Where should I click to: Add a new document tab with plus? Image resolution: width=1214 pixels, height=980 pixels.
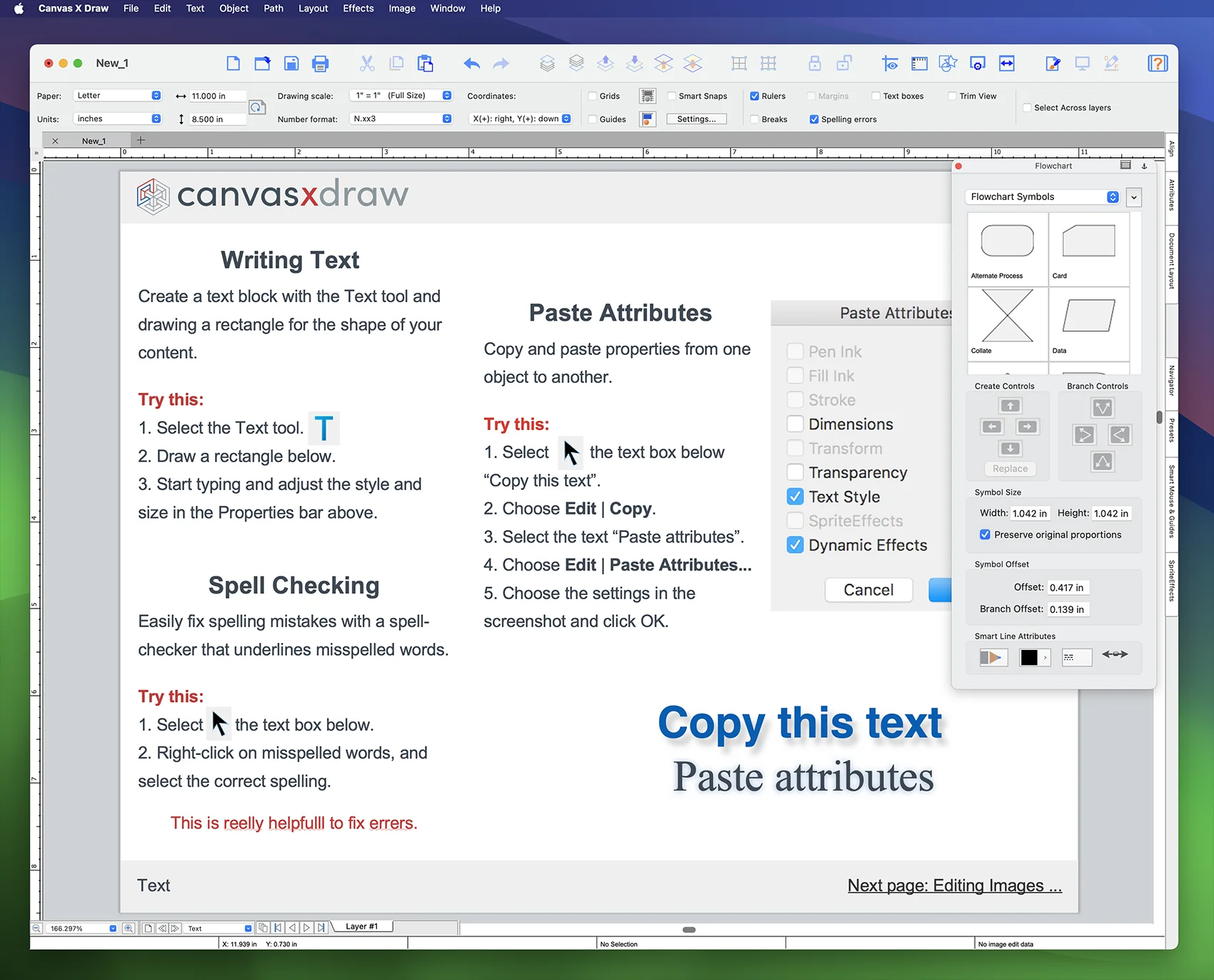pos(141,140)
